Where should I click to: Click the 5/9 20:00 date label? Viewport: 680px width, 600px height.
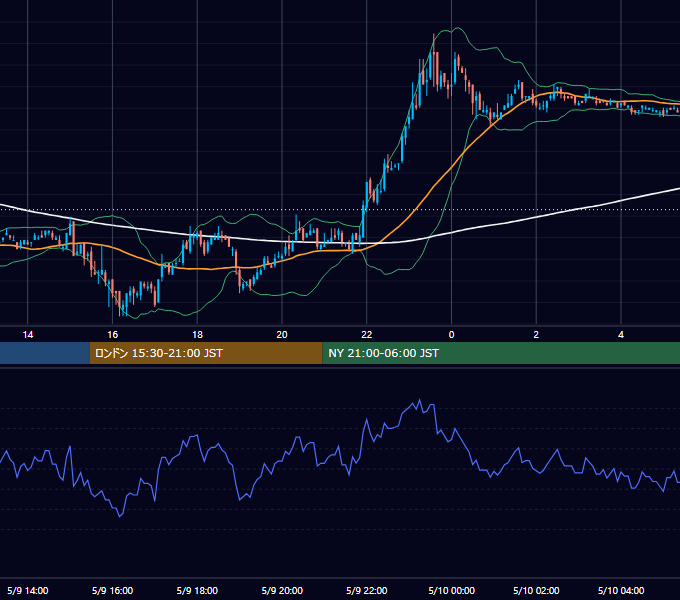(x=282, y=590)
